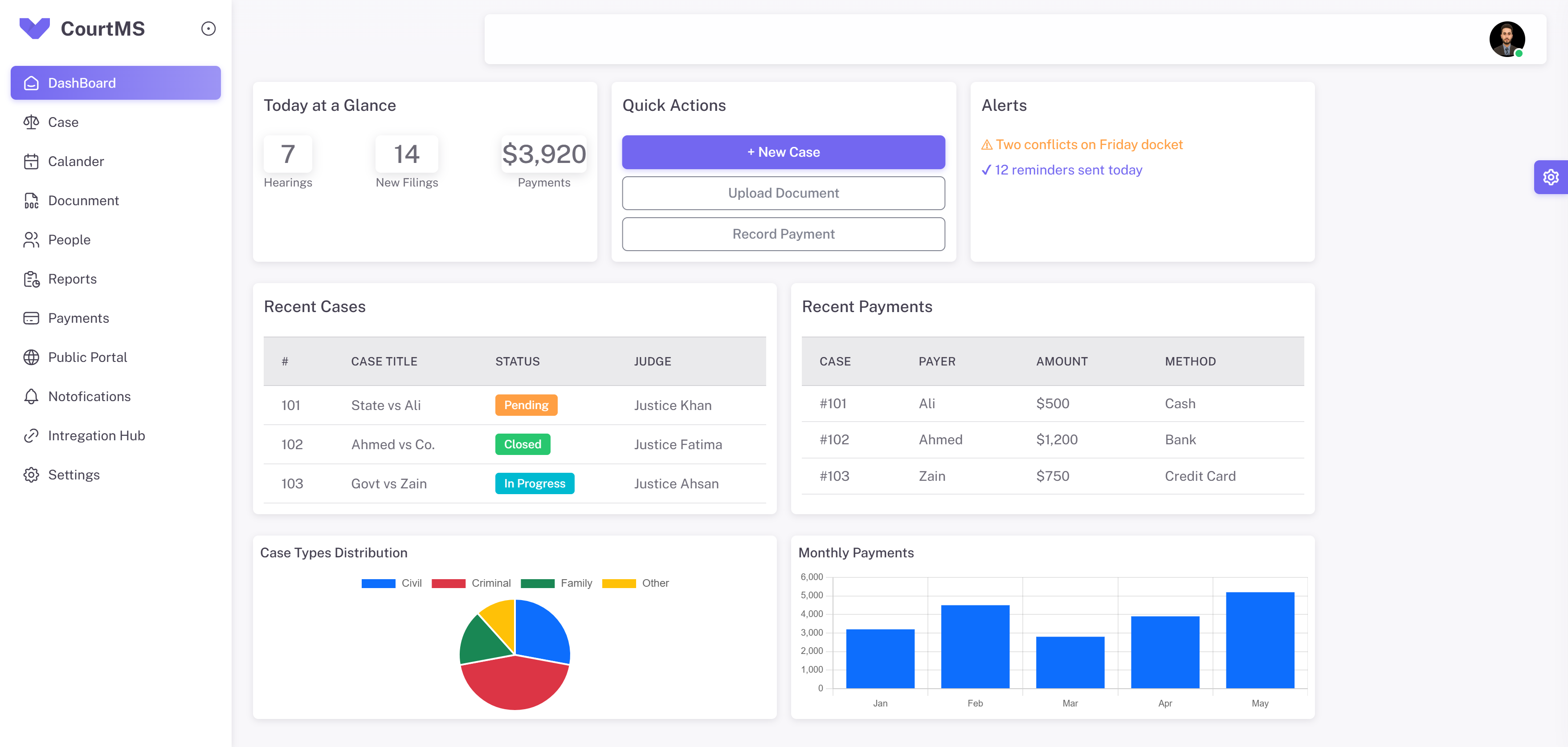Viewport: 1568px width, 747px height.
Task: Click the People users icon
Action: [x=31, y=240]
